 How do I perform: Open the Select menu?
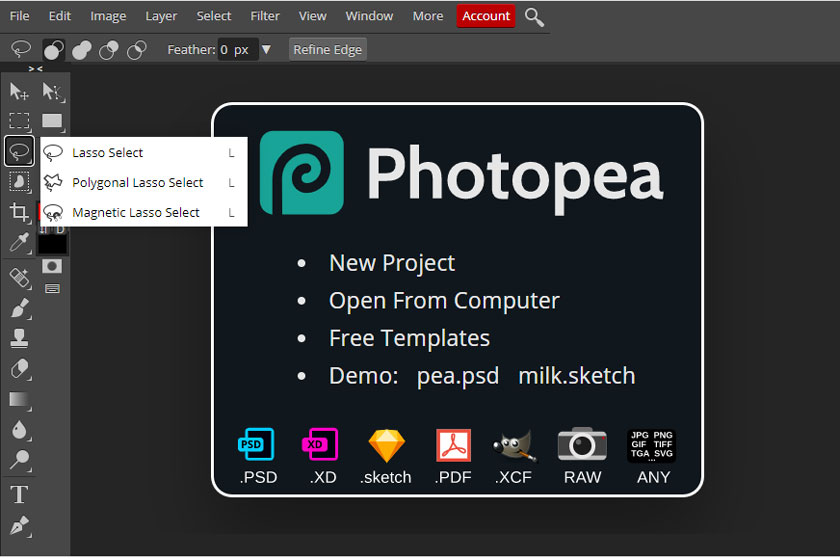213,16
